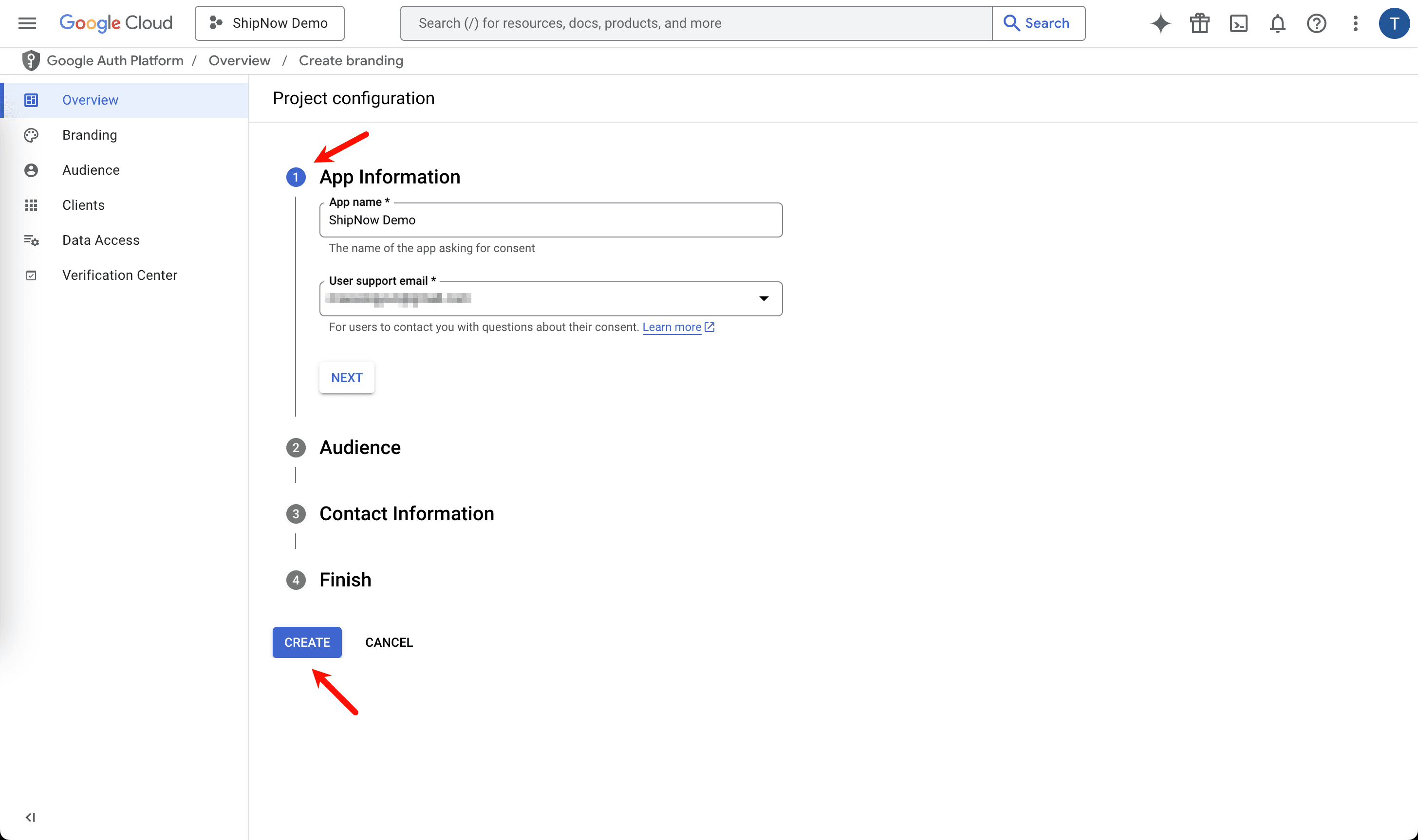The width and height of the screenshot is (1418, 840).
Task: Collapse the left navigation panel
Action: [31, 817]
